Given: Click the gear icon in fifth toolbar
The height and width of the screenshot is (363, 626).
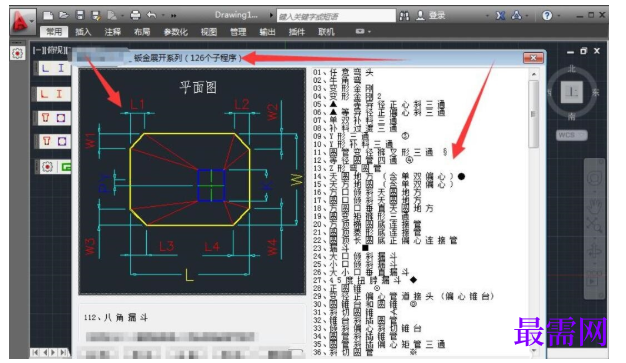Looking at the screenshot, I should [48, 167].
